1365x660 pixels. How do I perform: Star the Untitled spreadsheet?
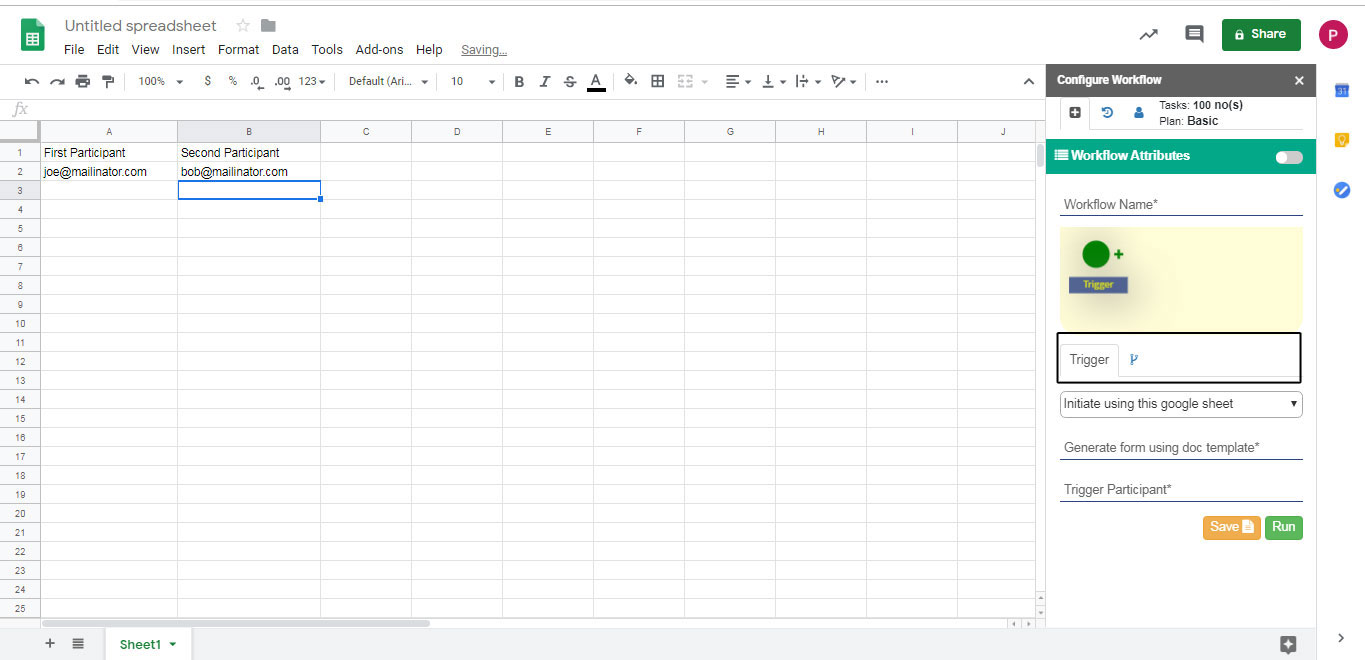[x=243, y=26]
